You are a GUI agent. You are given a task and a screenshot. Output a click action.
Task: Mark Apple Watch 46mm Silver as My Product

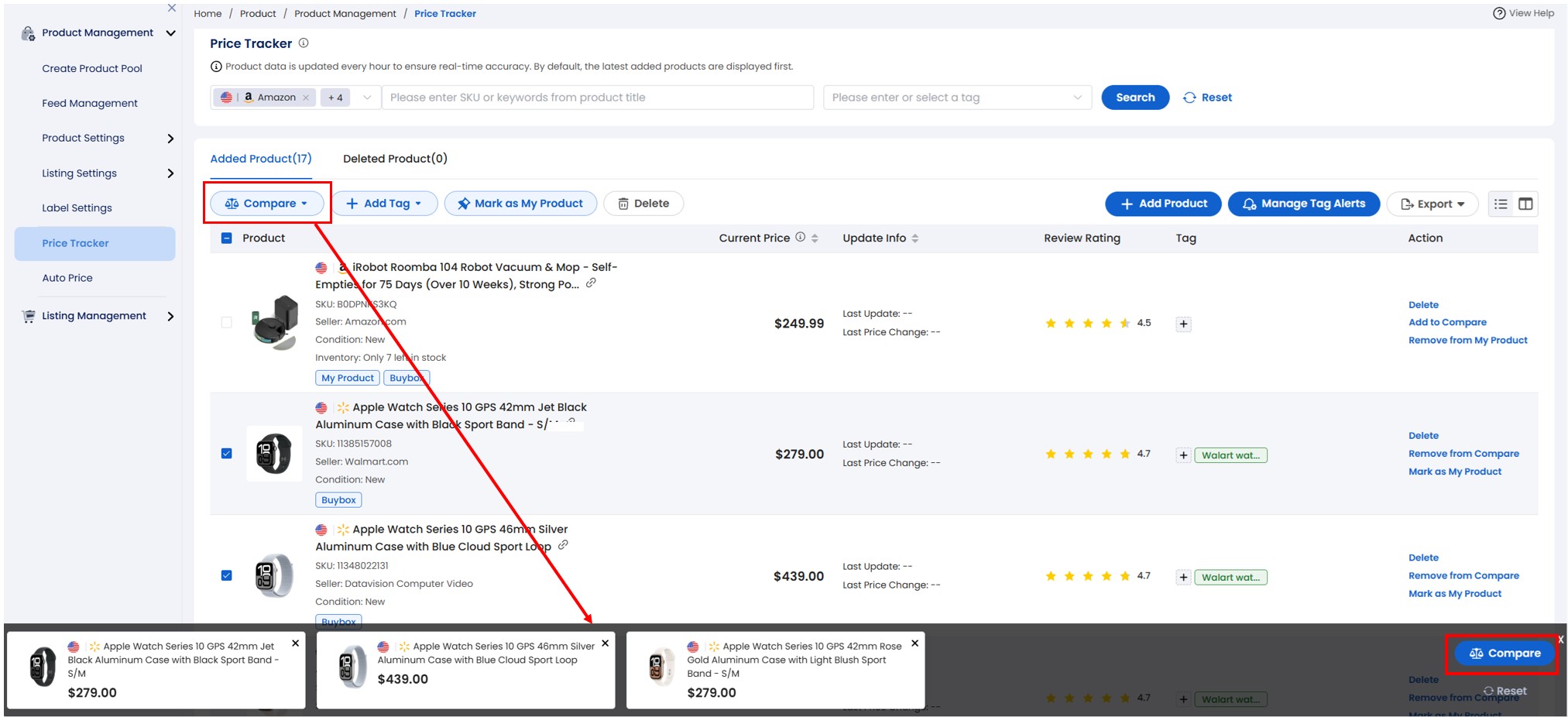[1454, 594]
